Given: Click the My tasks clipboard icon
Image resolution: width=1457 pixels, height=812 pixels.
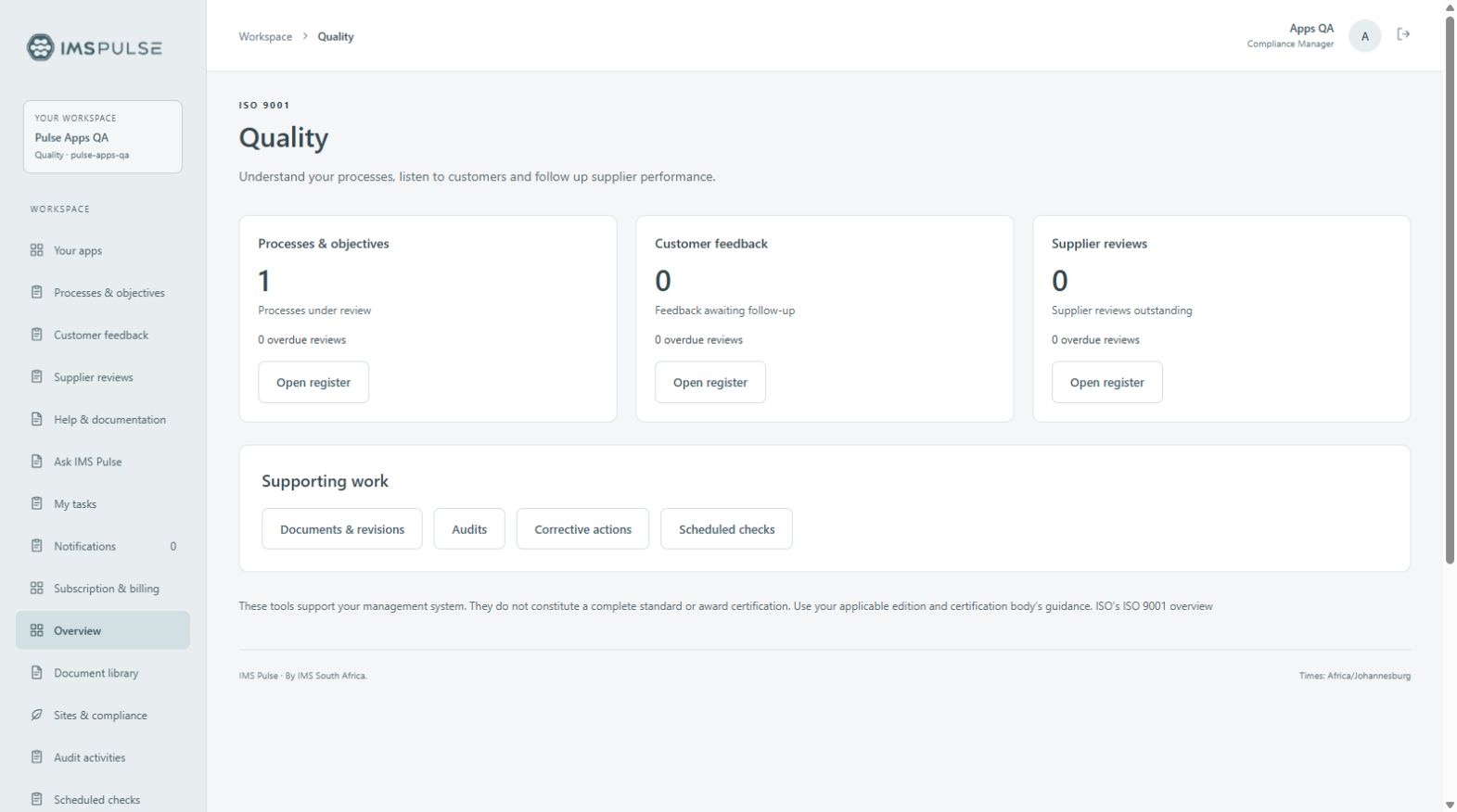Looking at the screenshot, I should click(x=37, y=503).
